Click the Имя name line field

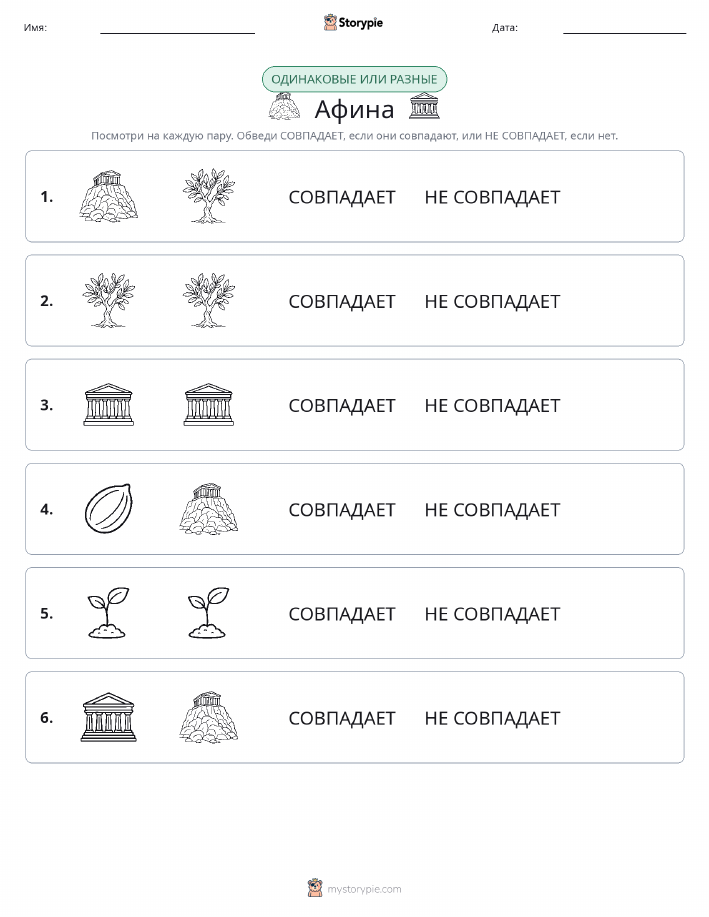point(177,28)
